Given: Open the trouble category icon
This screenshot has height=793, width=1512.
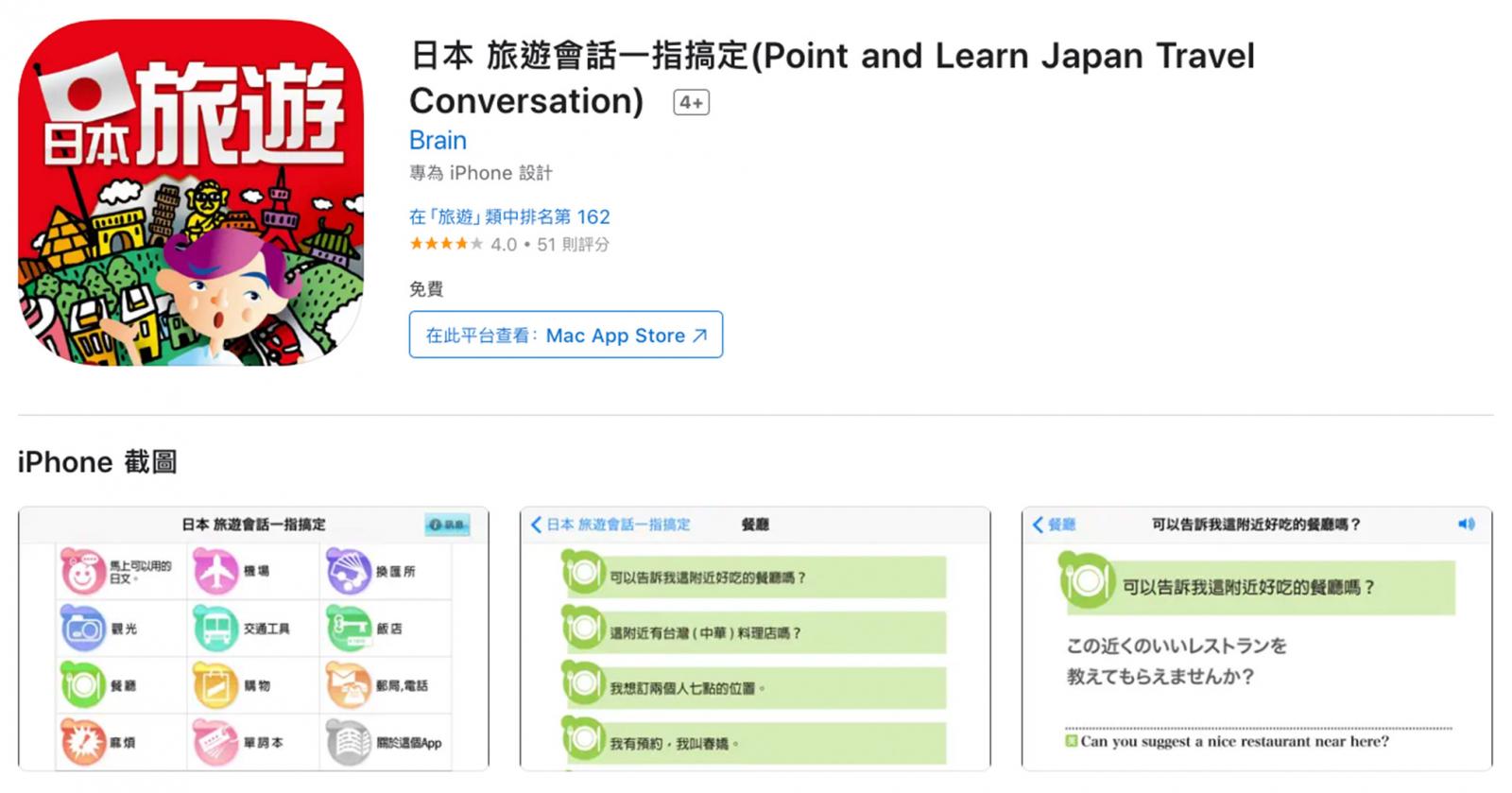Looking at the screenshot, I should pyautogui.click(x=83, y=742).
